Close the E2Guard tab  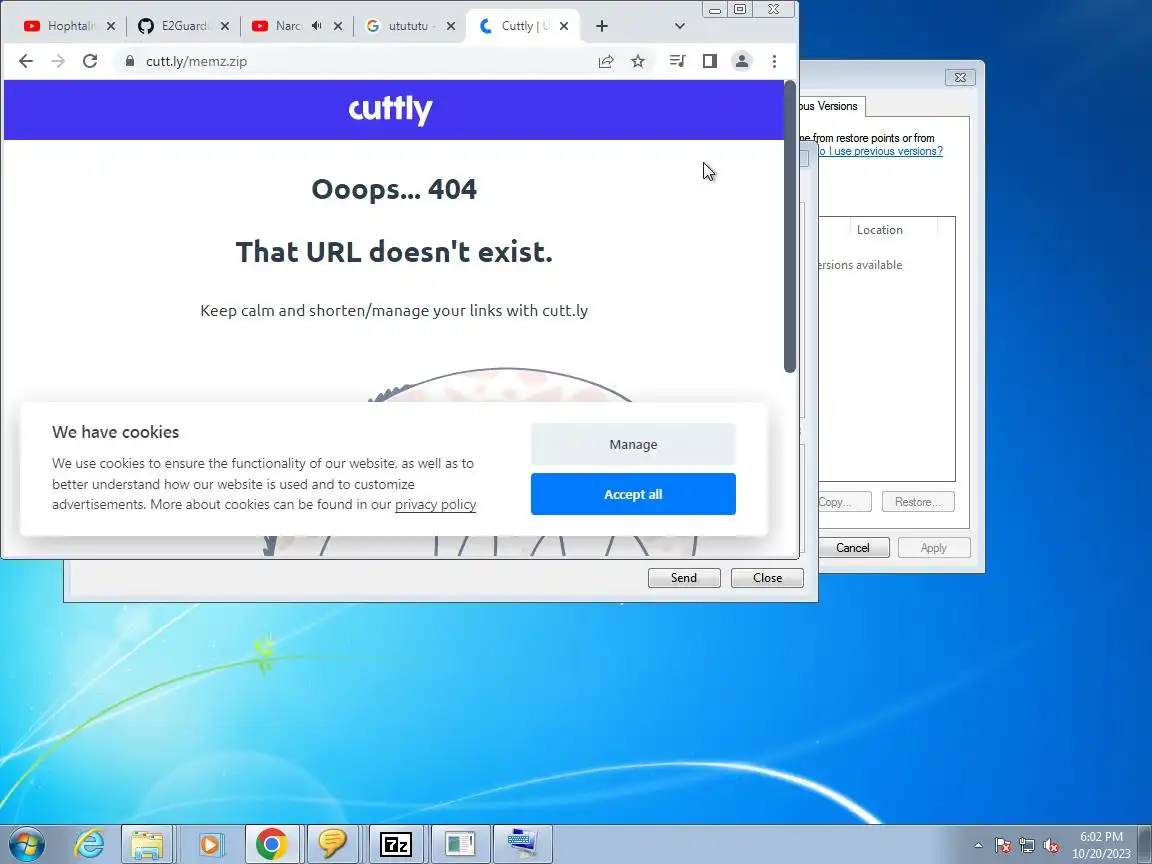pos(225,26)
